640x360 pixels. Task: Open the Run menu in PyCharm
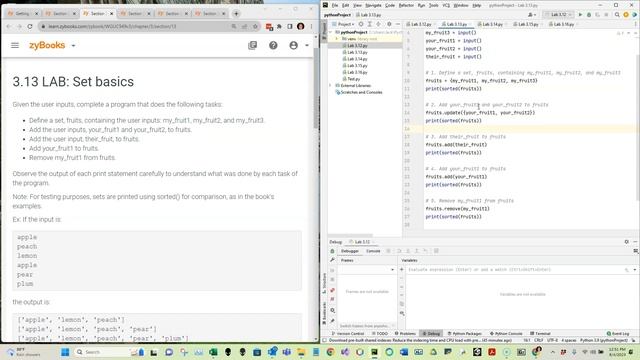click(x=421, y=5)
